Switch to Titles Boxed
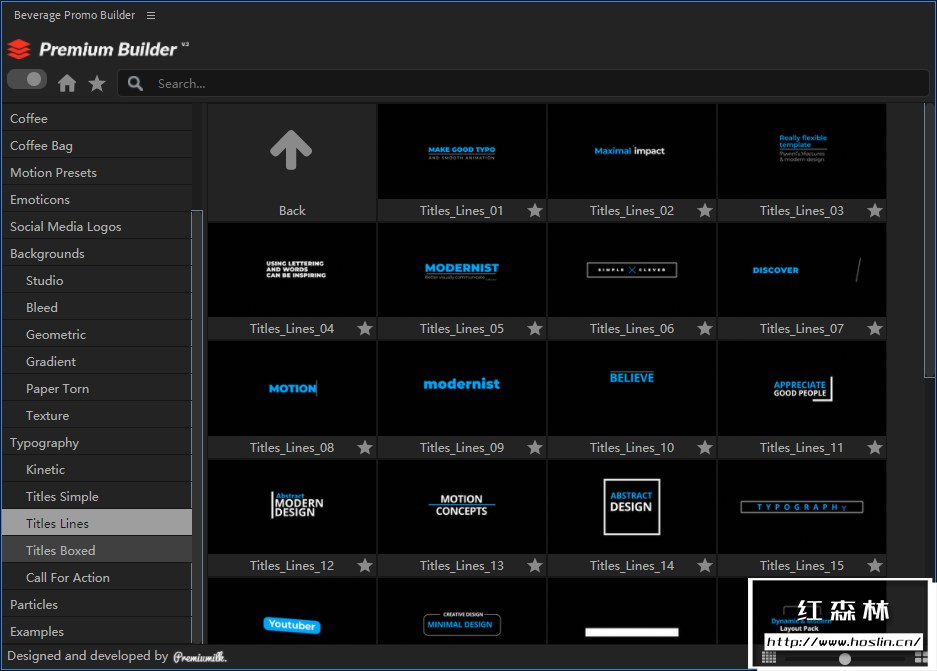 97,550
